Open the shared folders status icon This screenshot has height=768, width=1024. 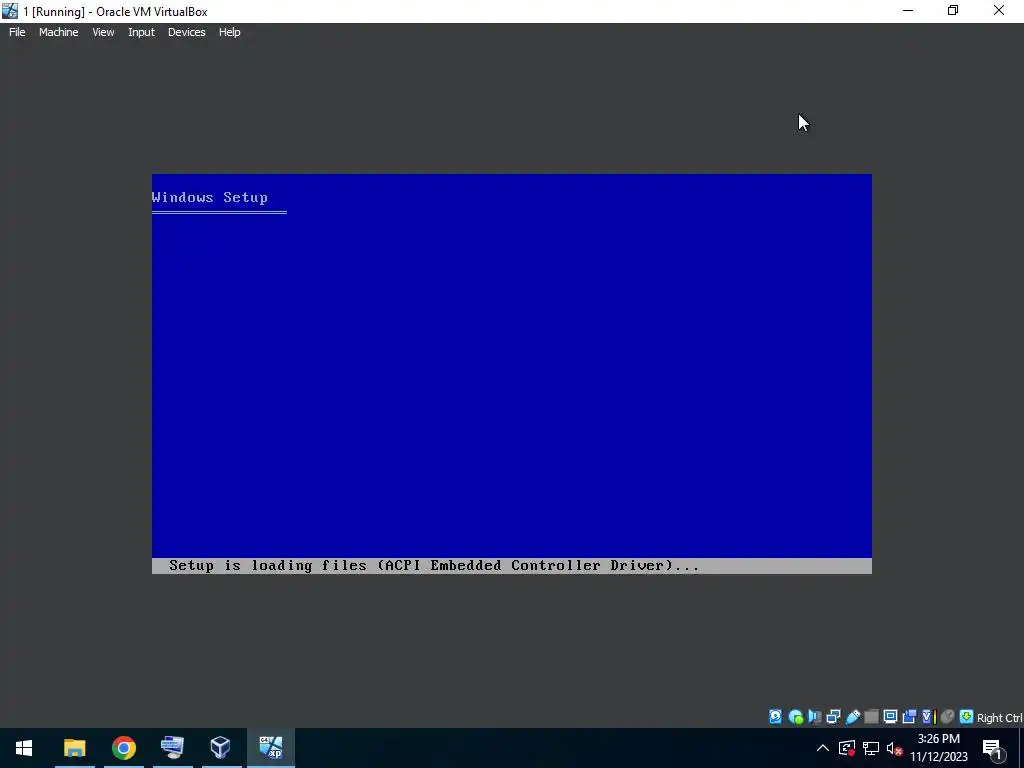click(x=871, y=717)
